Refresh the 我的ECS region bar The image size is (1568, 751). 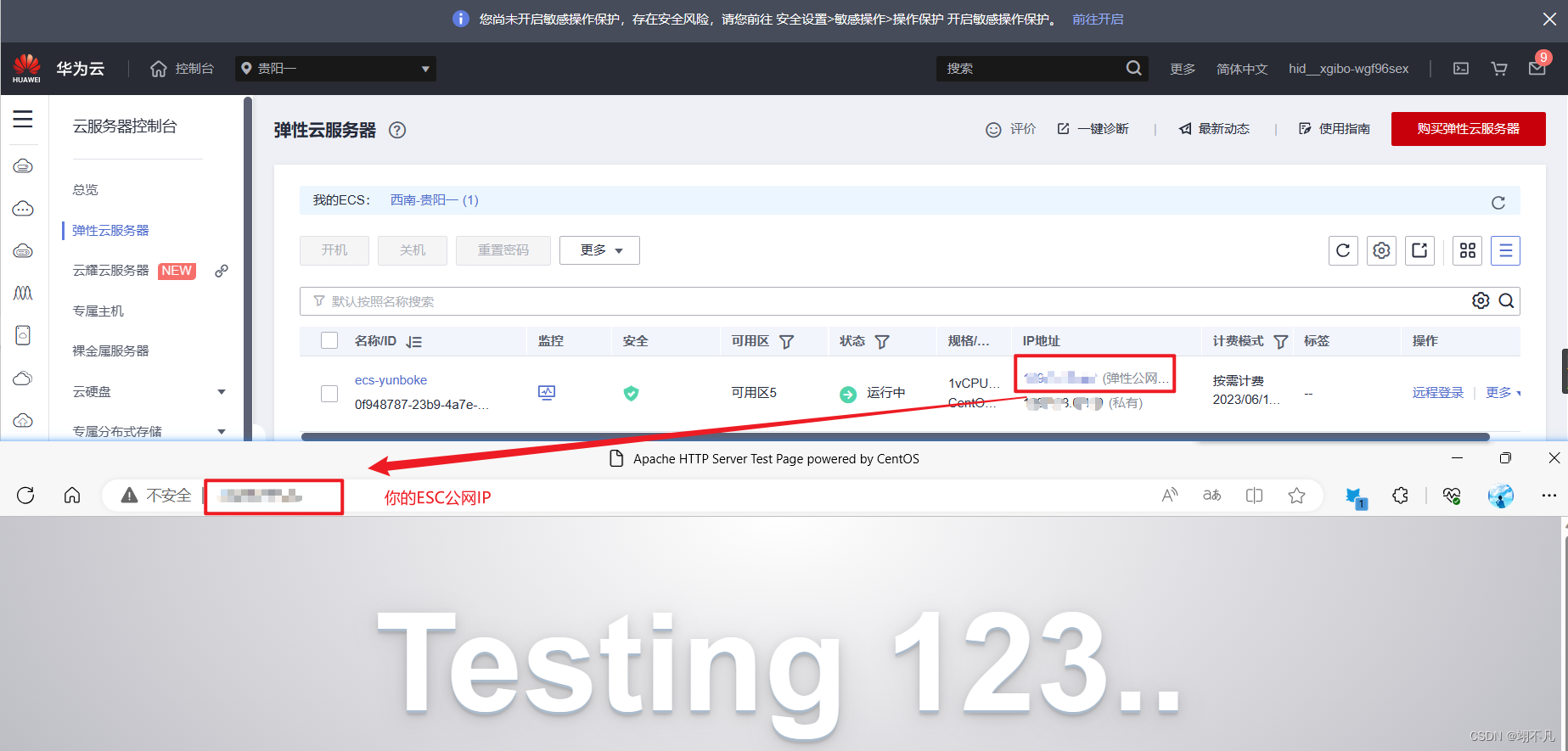pos(1498,202)
